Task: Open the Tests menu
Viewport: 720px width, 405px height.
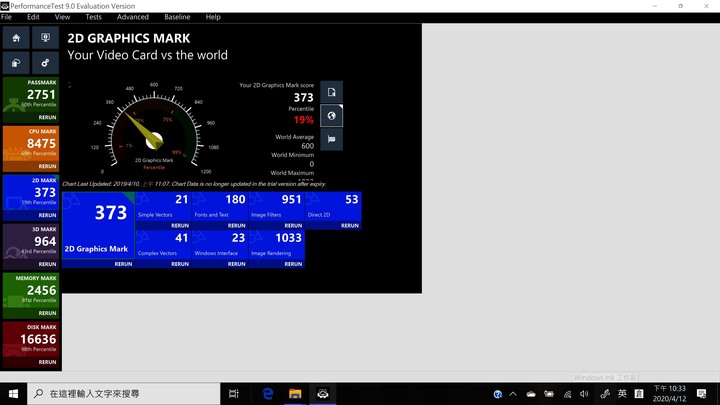Action: pos(94,17)
